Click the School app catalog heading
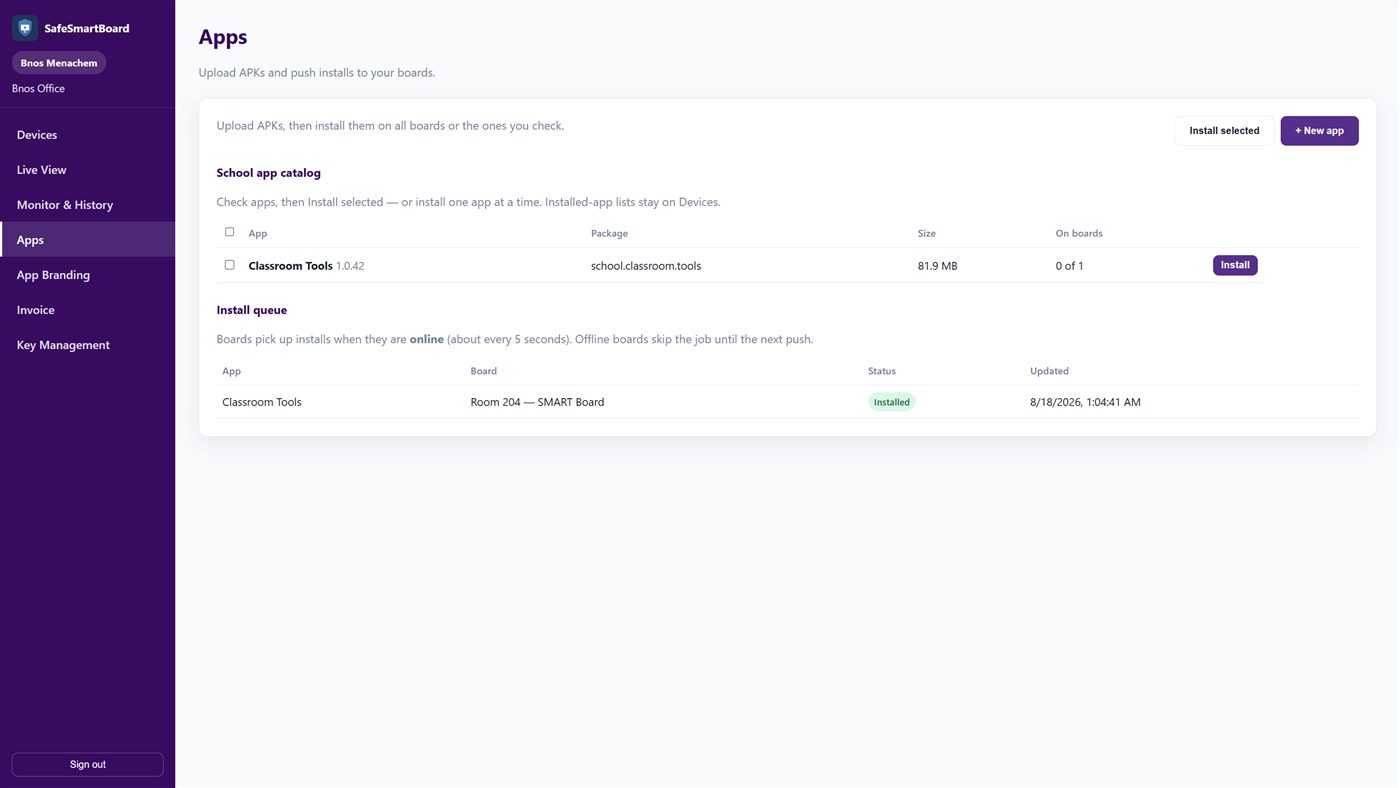This screenshot has height=788, width=1400. [269, 173]
